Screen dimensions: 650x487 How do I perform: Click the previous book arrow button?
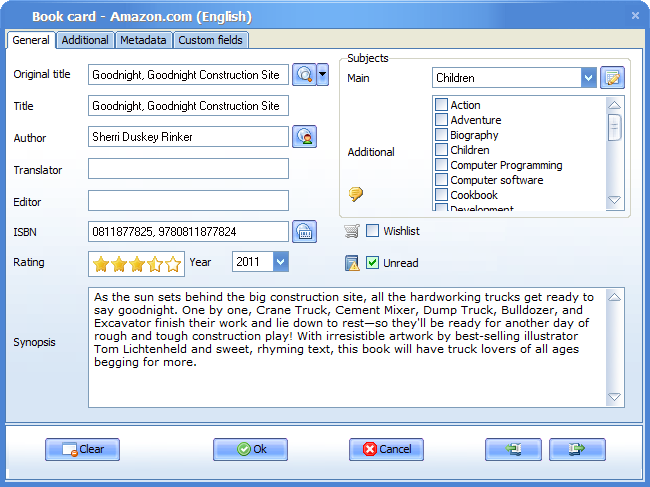pos(513,449)
